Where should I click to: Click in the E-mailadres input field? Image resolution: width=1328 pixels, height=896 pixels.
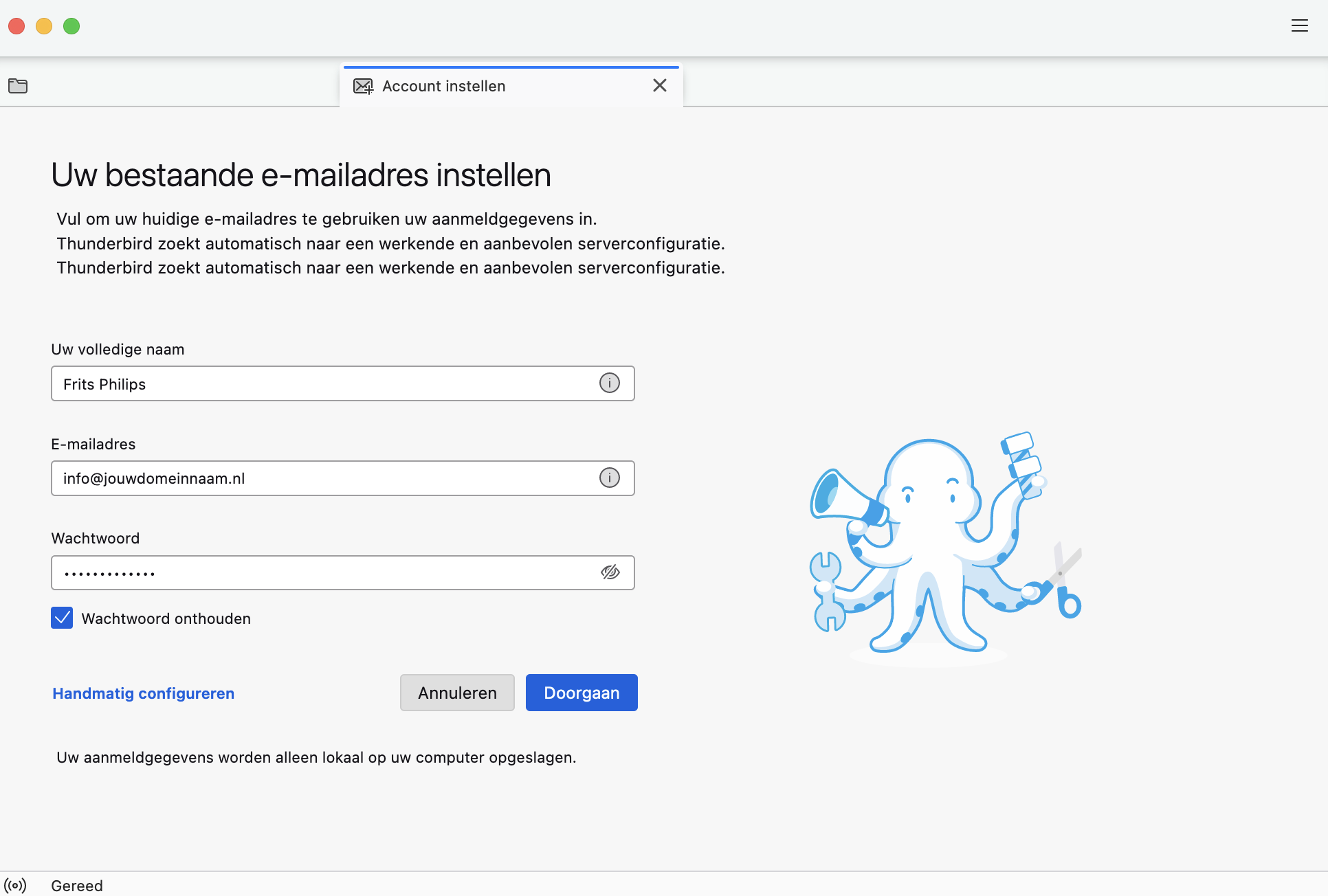tap(323, 478)
